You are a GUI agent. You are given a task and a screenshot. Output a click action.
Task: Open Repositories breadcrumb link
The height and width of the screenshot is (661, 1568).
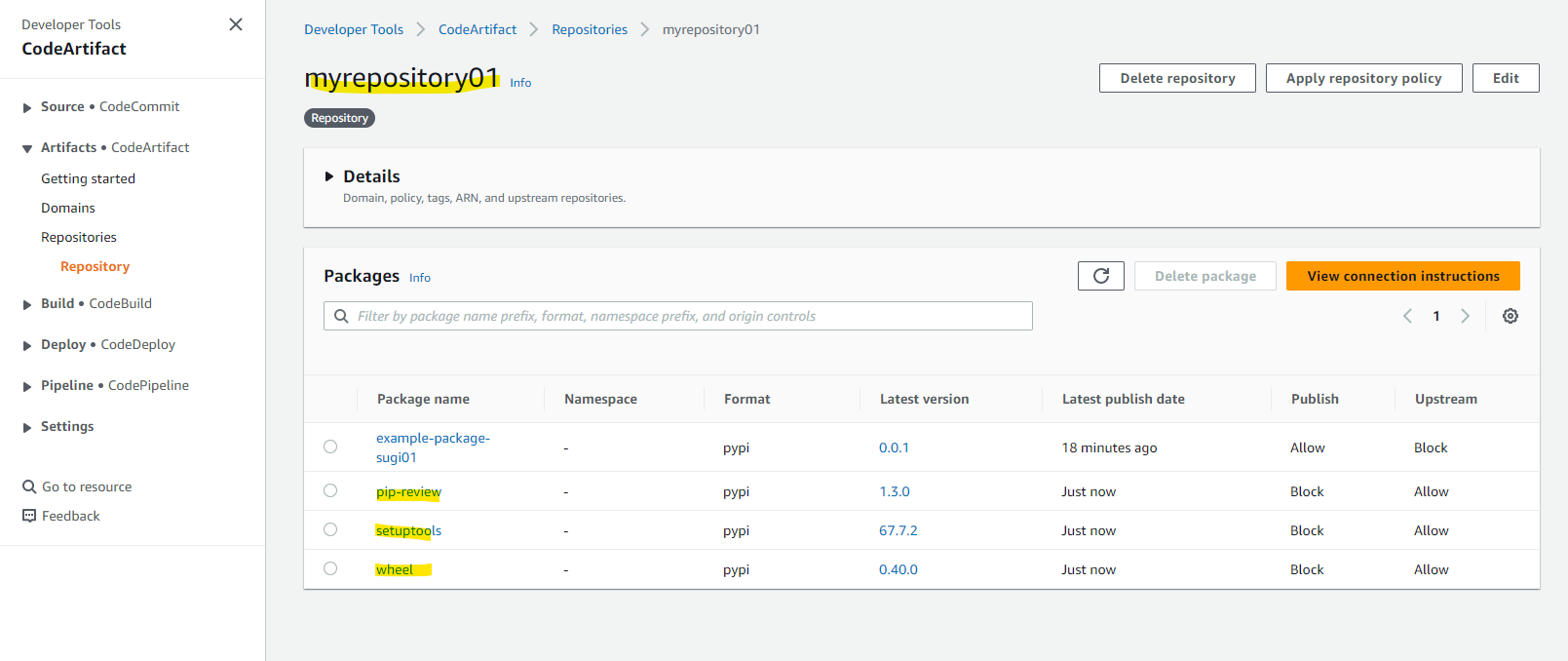point(590,29)
